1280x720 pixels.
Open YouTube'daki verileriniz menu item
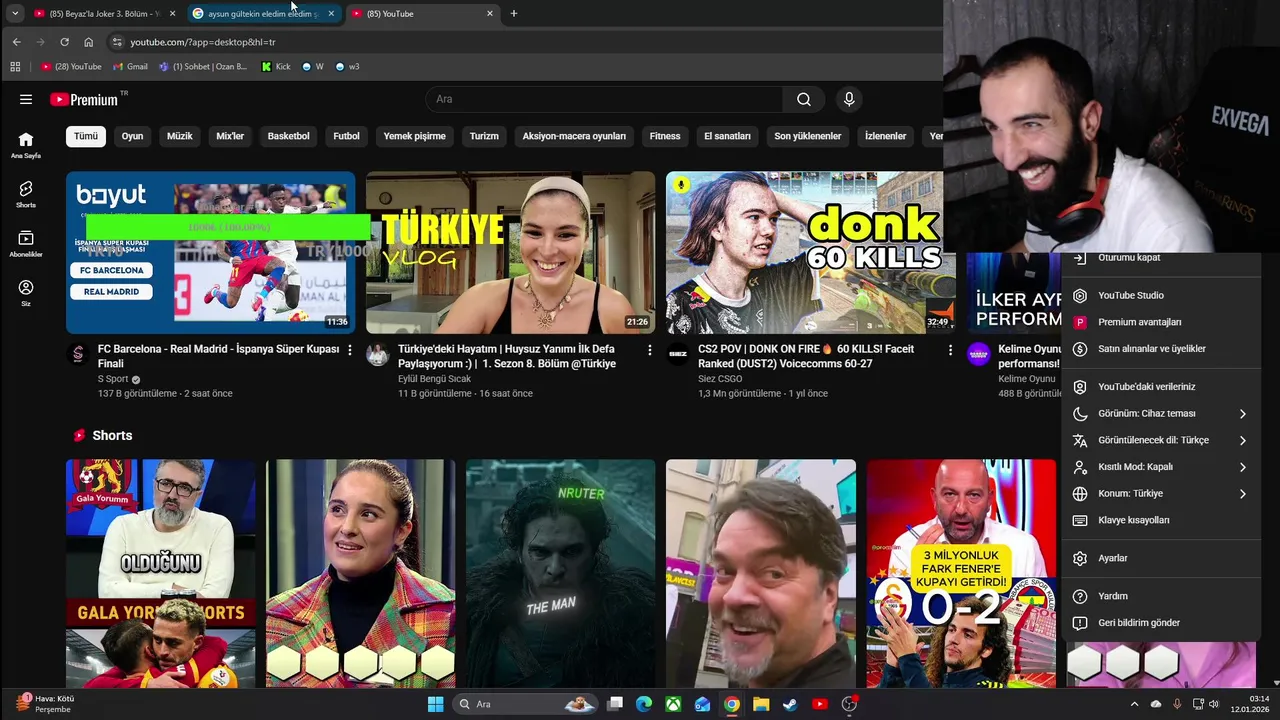point(1161,387)
